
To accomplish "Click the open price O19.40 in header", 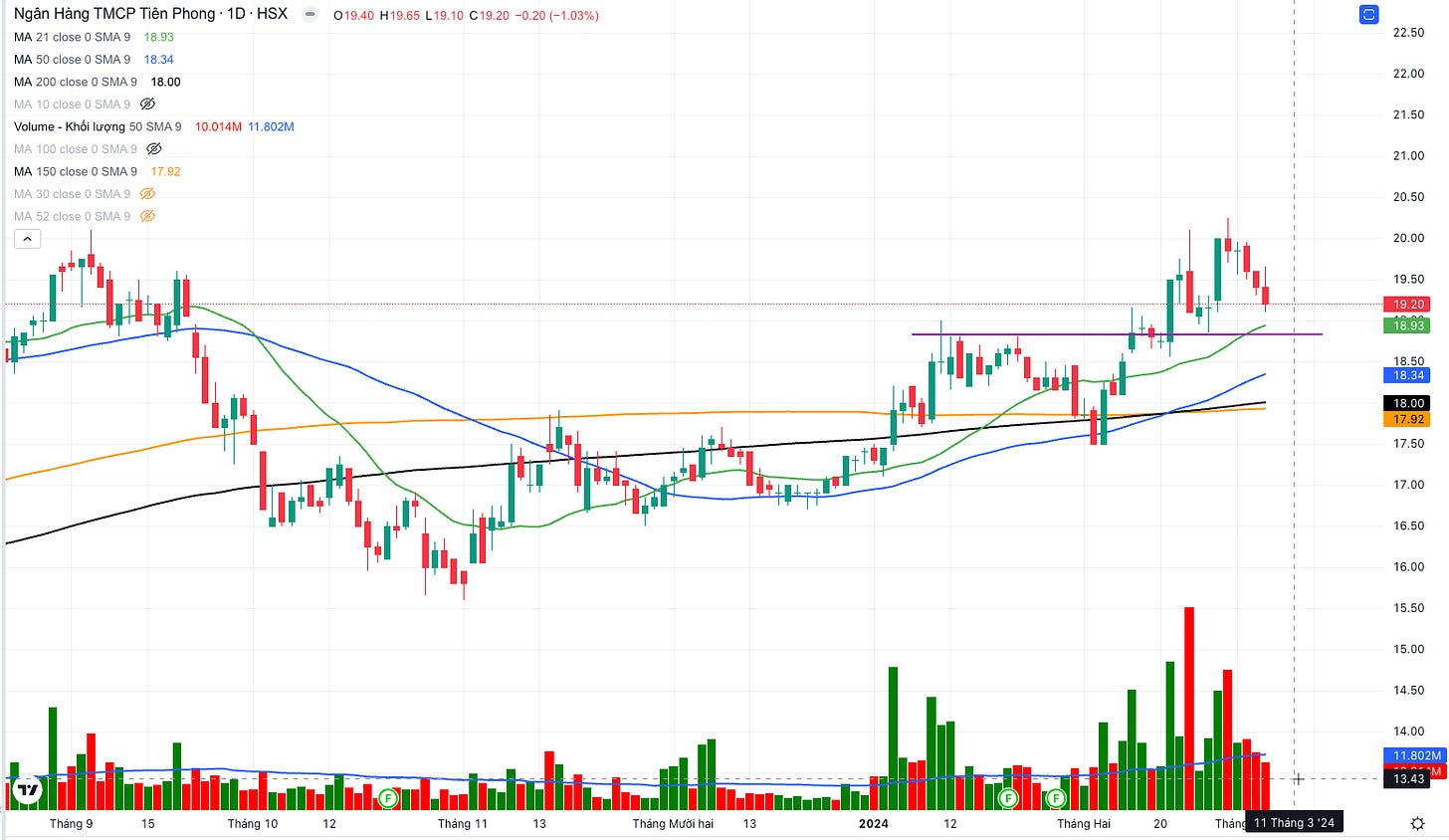I will point(353,15).
